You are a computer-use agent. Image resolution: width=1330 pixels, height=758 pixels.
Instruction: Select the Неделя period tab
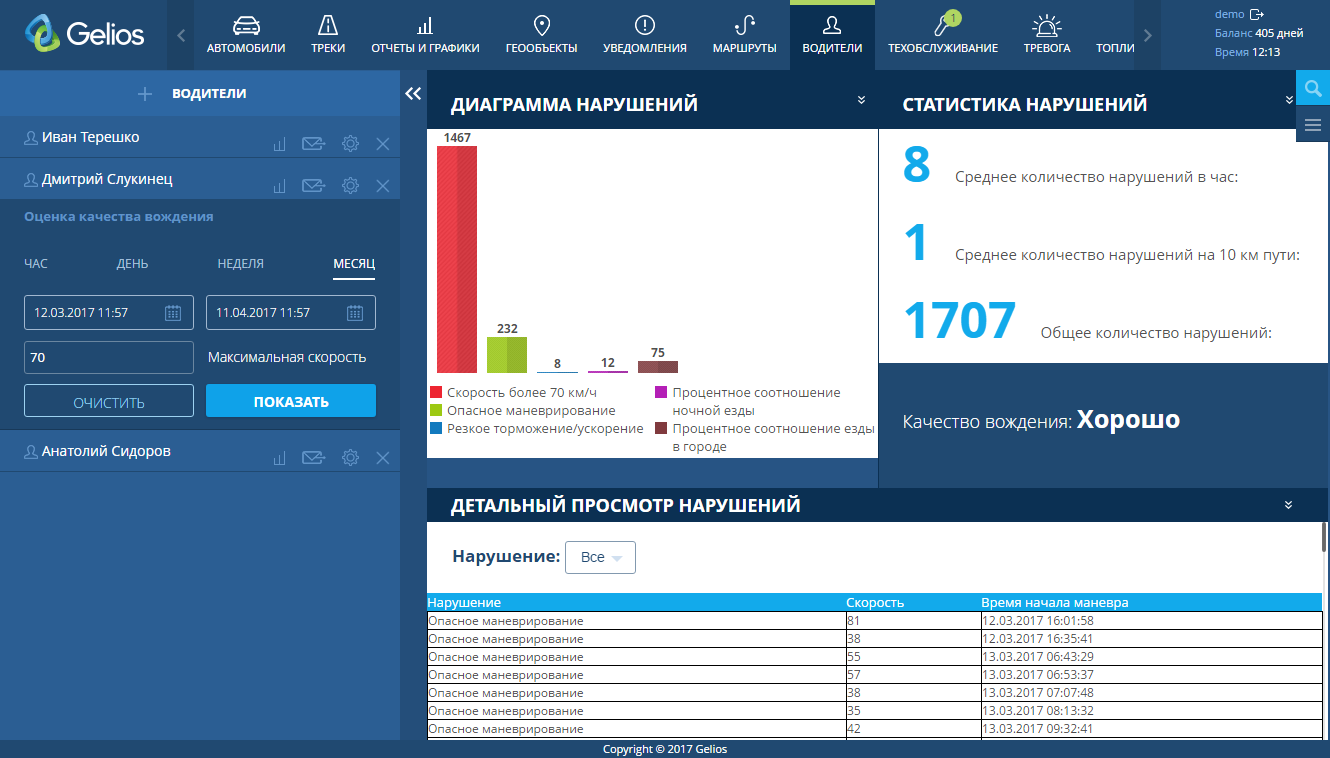[x=241, y=264]
